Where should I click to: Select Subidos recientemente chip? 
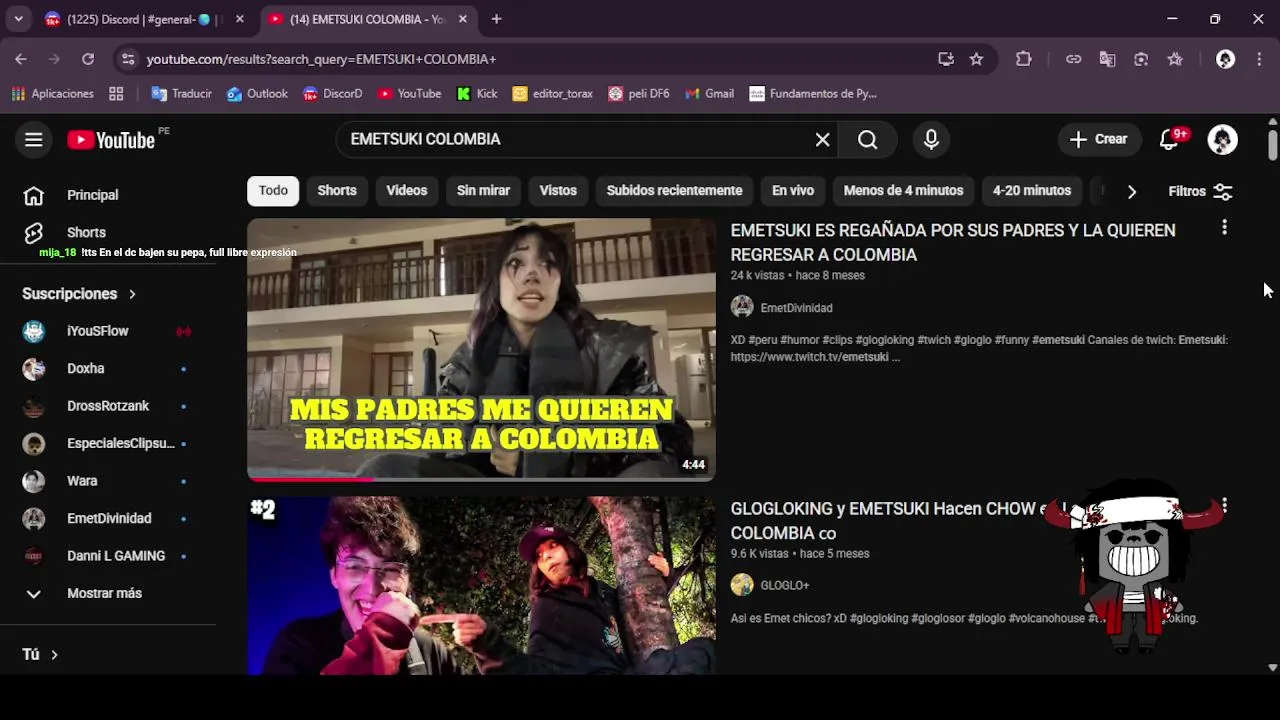point(674,191)
